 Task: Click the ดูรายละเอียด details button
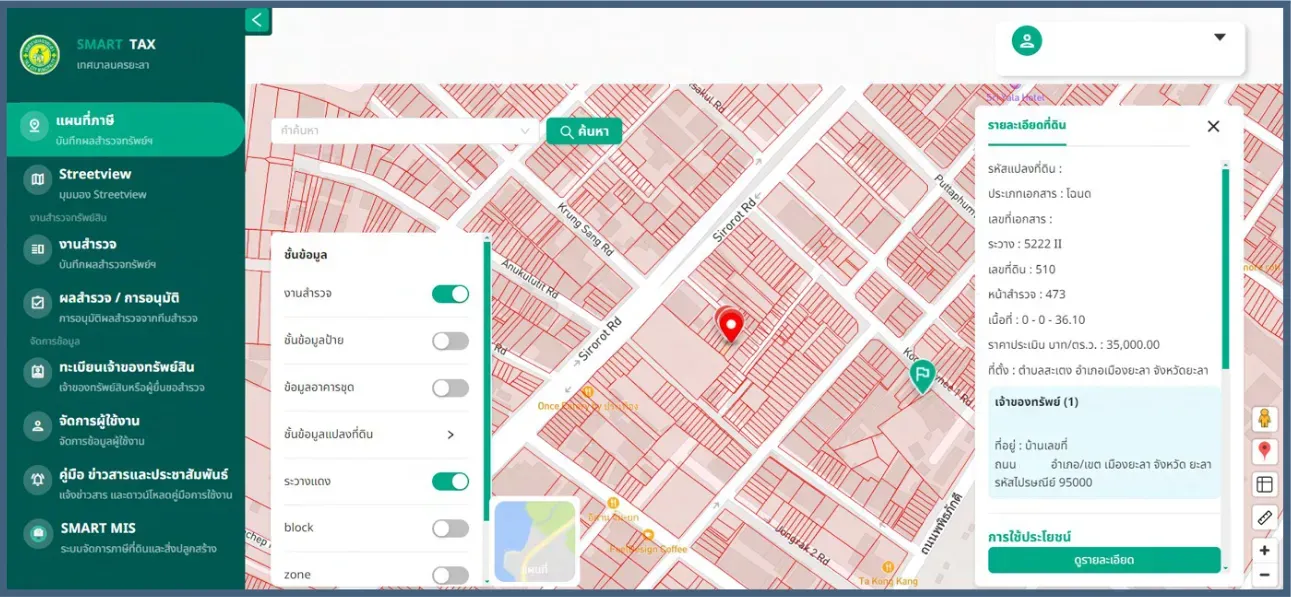(1104, 560)
